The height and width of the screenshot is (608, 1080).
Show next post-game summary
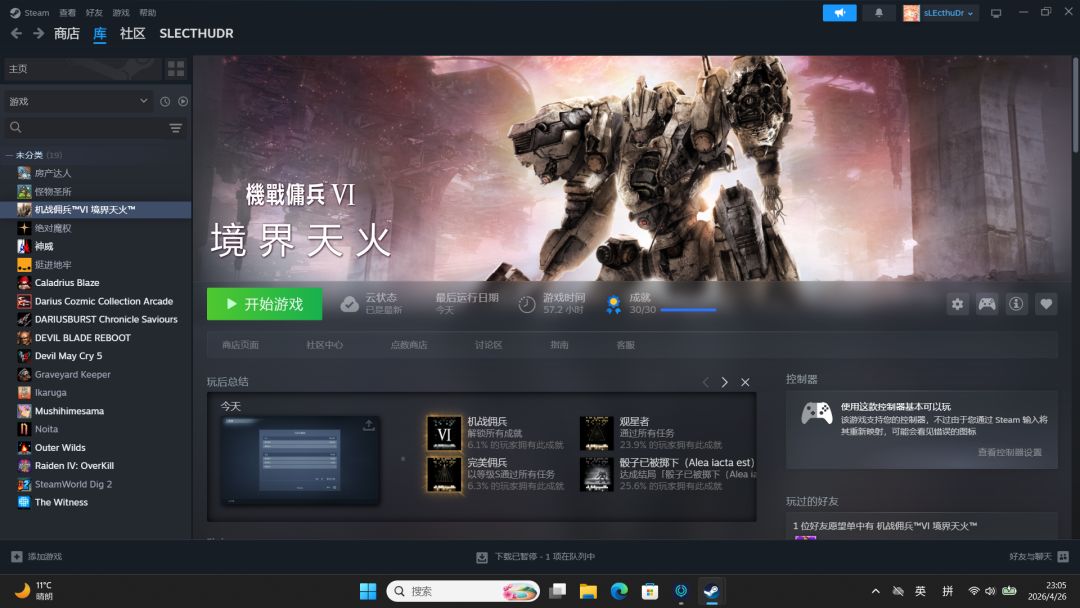click(725, 382)
